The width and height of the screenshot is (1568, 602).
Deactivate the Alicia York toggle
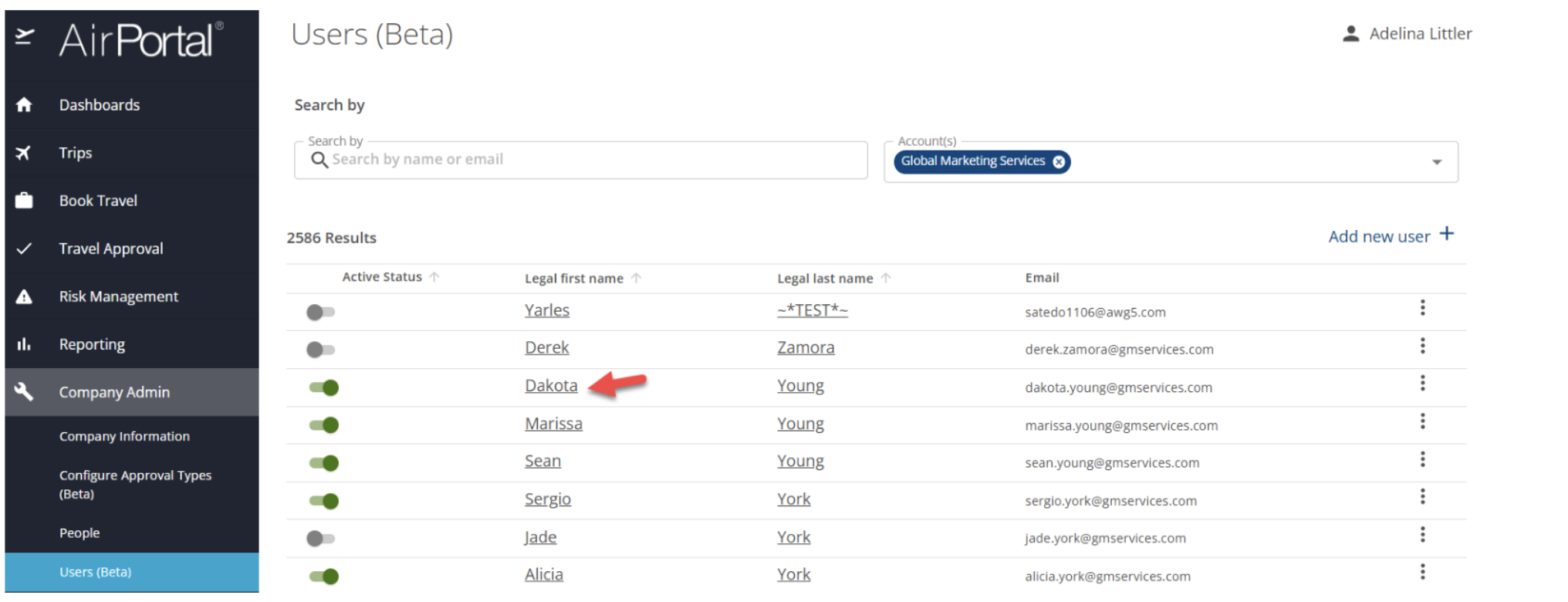pyautogui.click(x=324, y=577)
